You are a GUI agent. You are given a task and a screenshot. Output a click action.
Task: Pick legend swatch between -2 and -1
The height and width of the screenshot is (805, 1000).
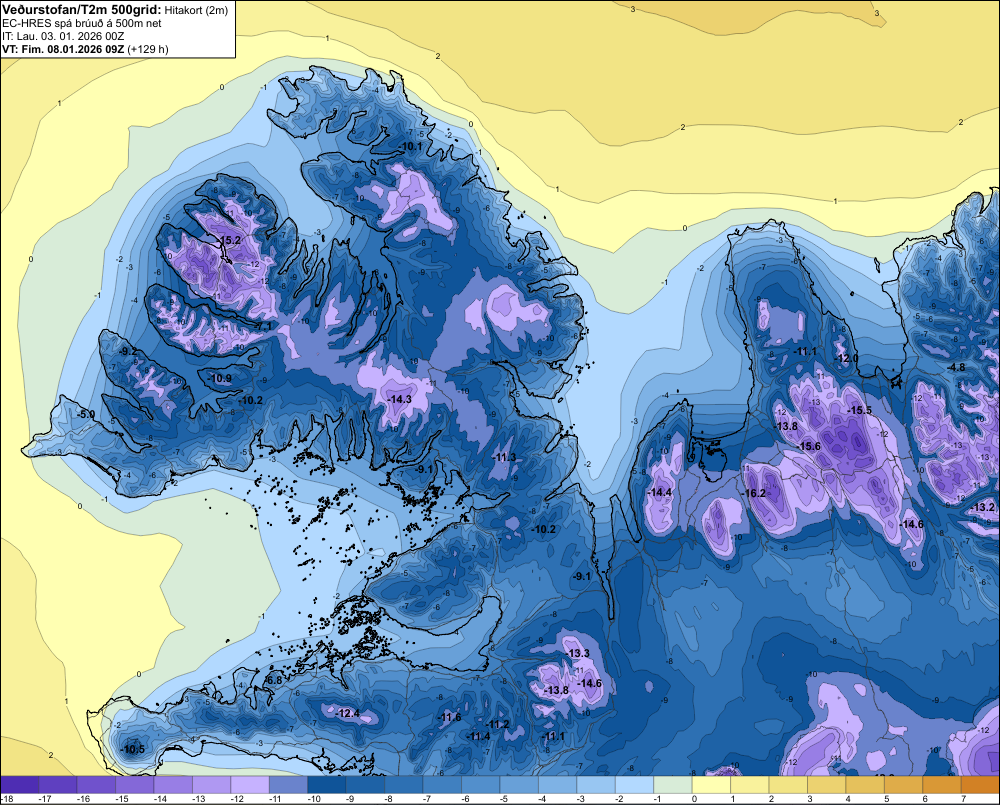point(635,785)
